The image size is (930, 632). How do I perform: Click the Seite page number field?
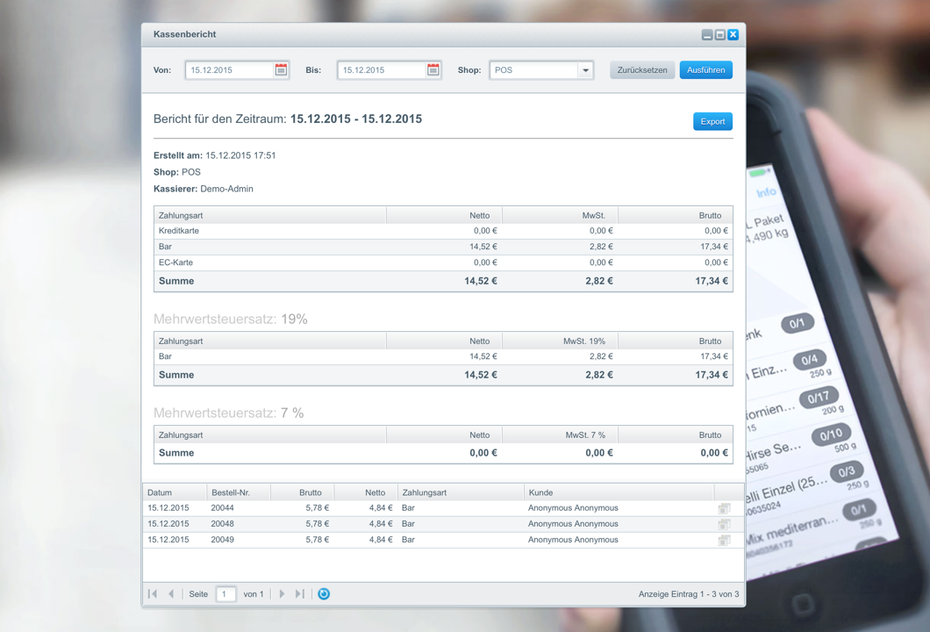coord(225,594)
